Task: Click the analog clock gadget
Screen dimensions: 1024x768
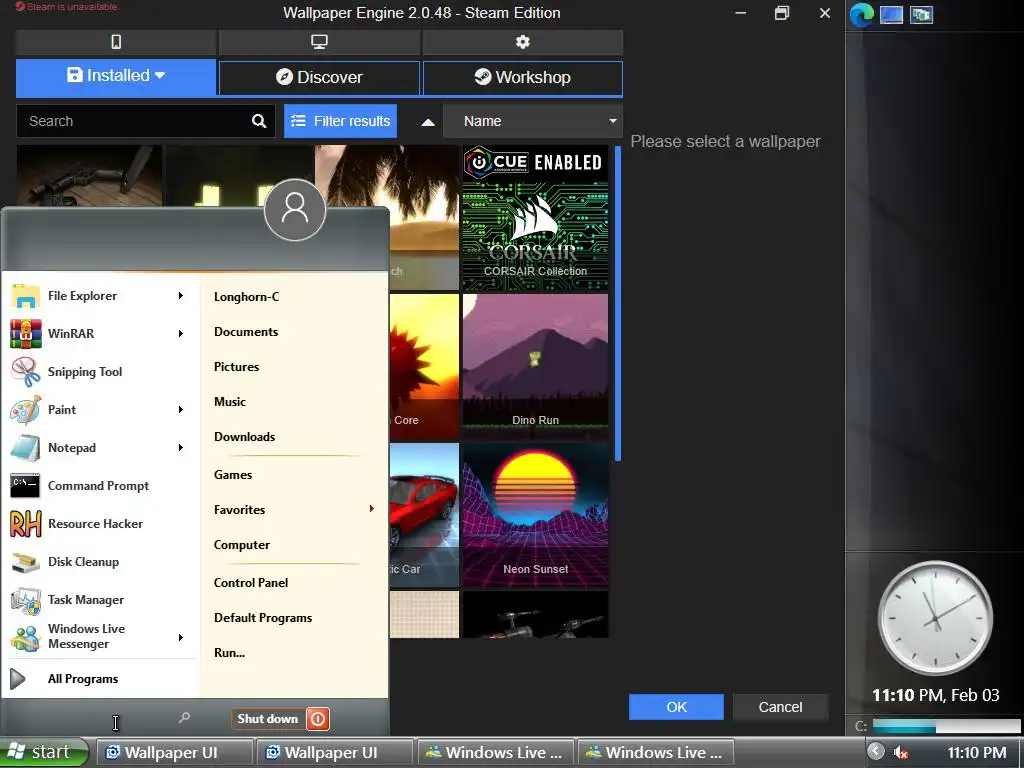Action: (x=935, y=618)
